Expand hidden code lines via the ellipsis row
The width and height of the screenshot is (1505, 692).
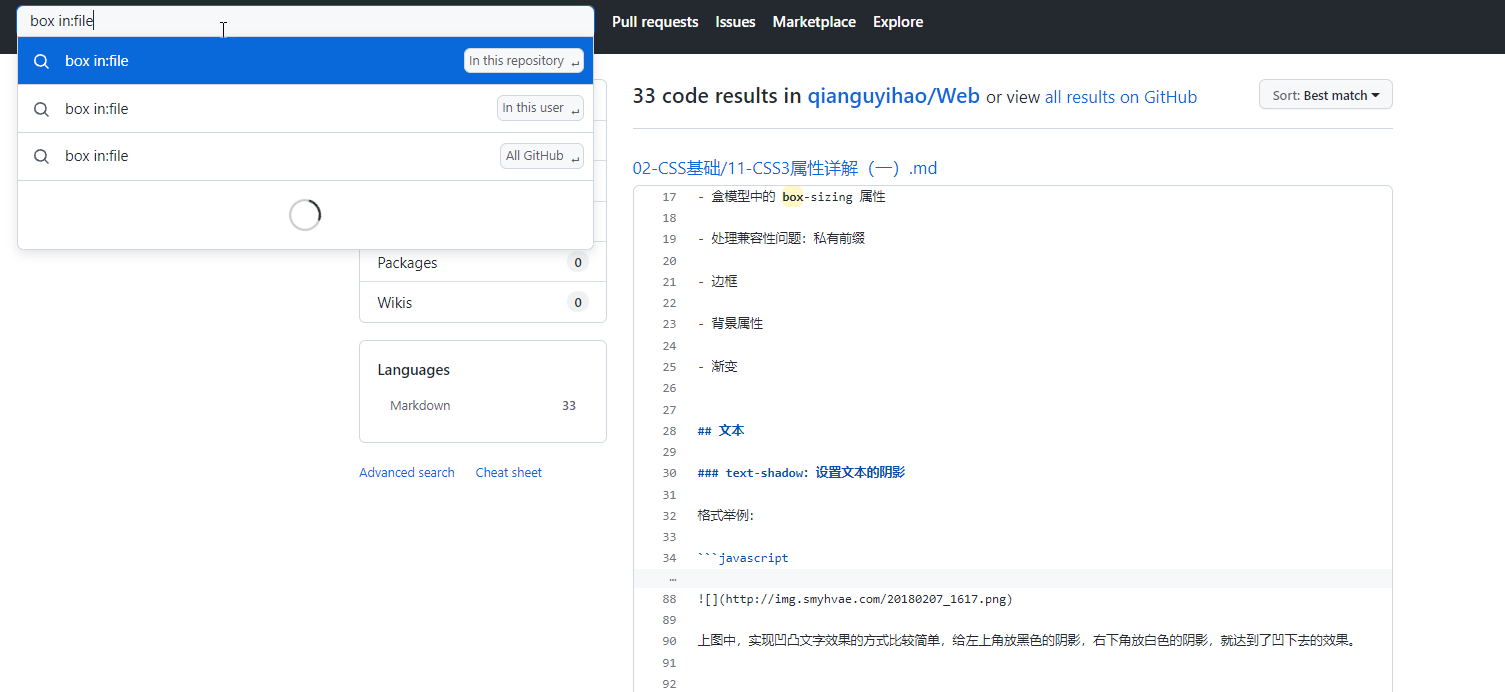pyautogui.click(x=672, y=577)
